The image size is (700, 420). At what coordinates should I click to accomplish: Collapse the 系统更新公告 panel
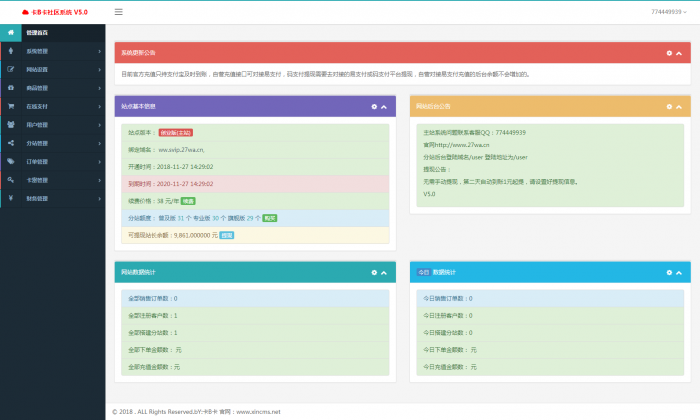[679, 53]
